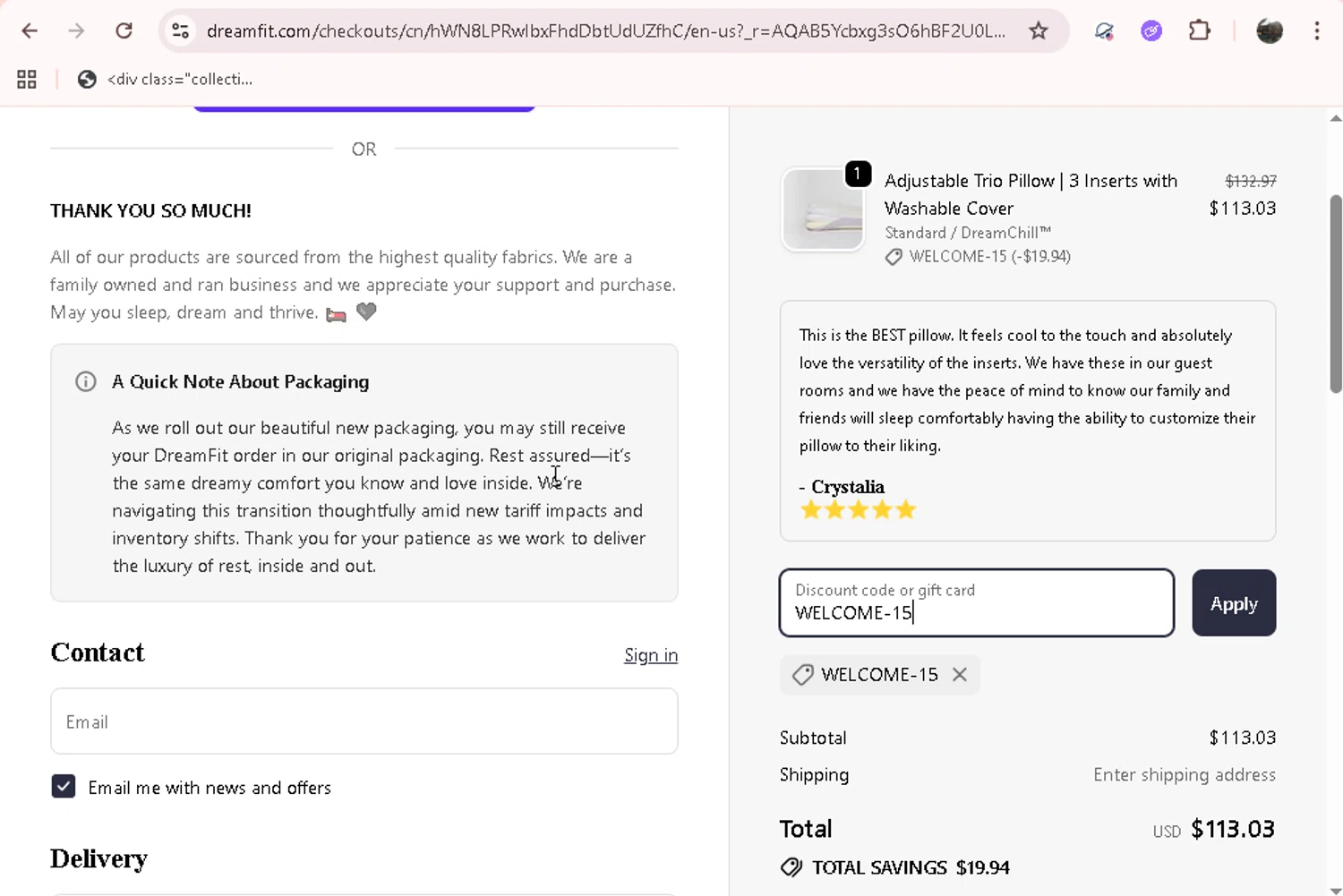Click the Subtotal label
Screen dimensions: 1343x896
click(813, 738)
